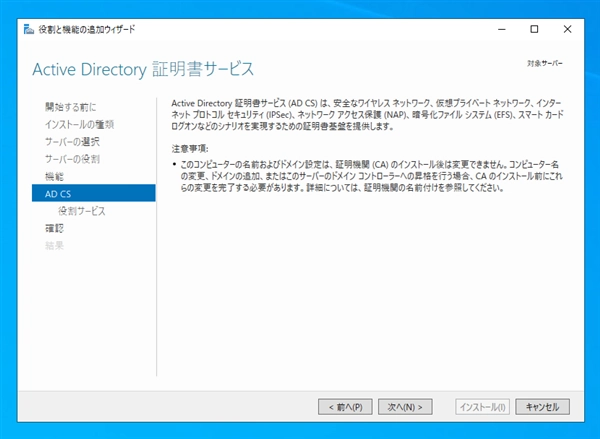Cancel the wizard with キャンセル
600x439 pixels.
click(x=542, y=407)
